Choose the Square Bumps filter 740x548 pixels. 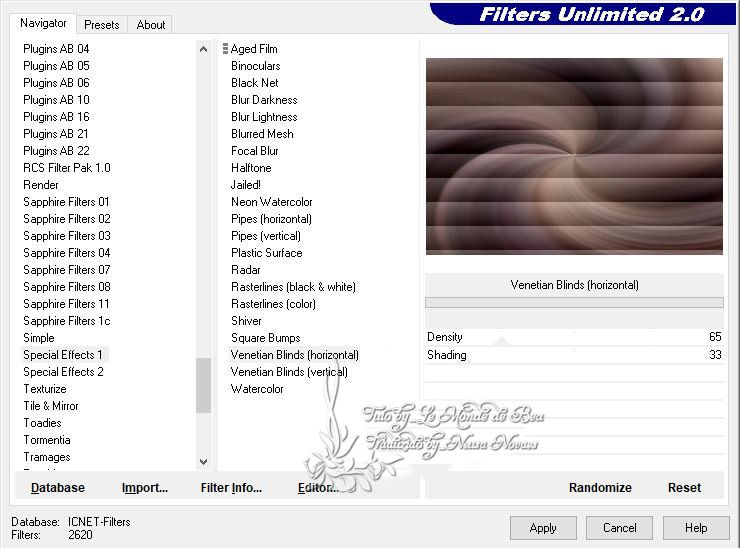click(265, 338)
